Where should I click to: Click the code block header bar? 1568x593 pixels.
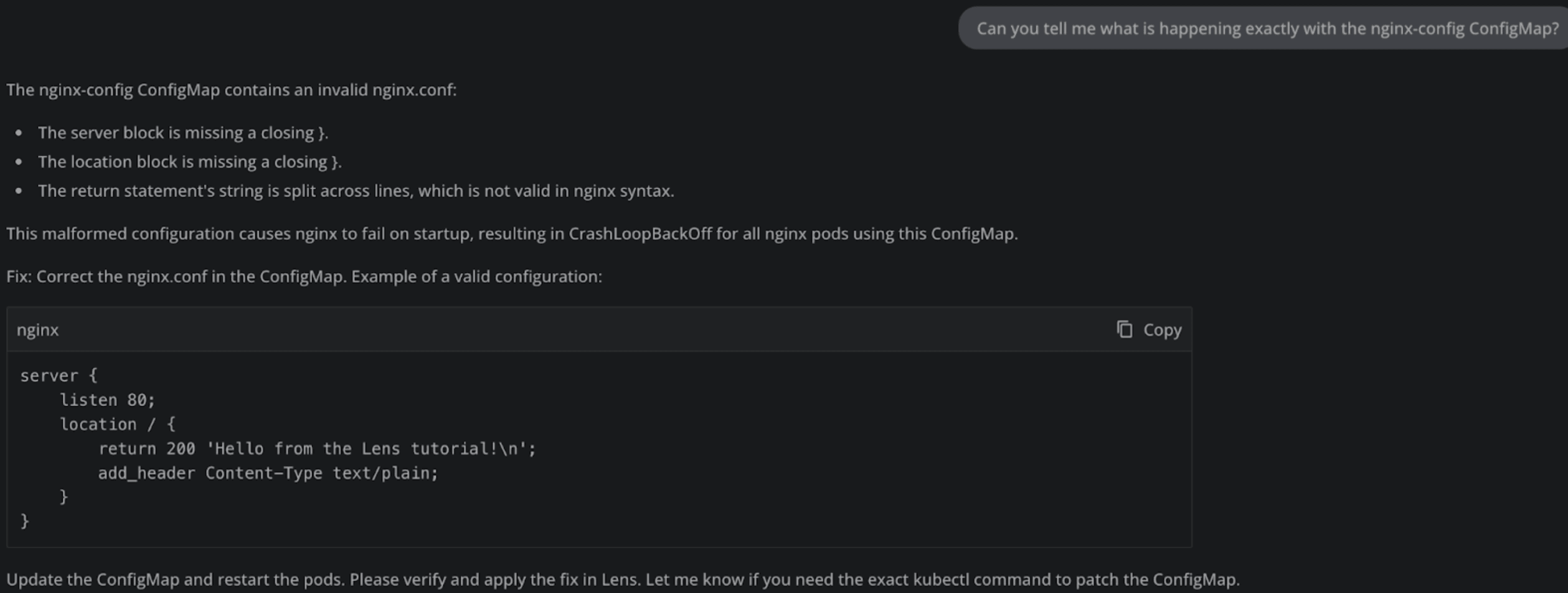pyautogui.click(x=560, y=330)
